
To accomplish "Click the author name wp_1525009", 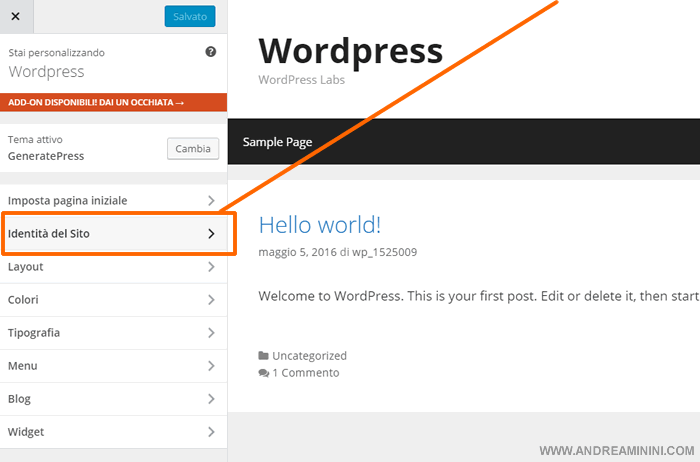I will point(384,252).
